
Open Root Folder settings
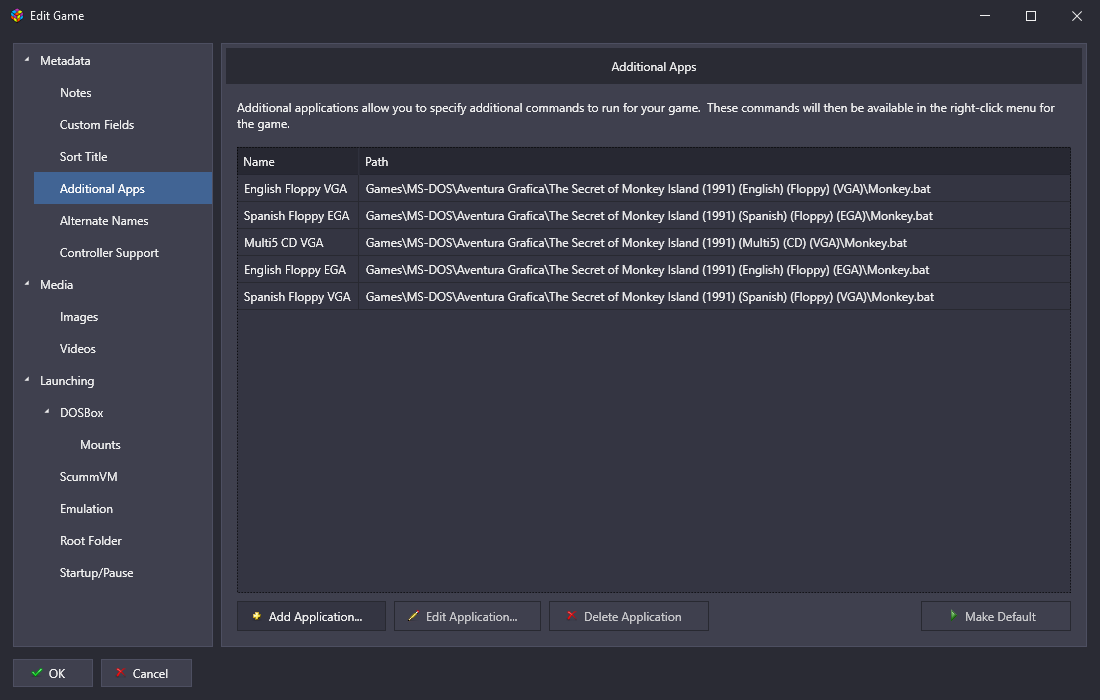point(90,541)
